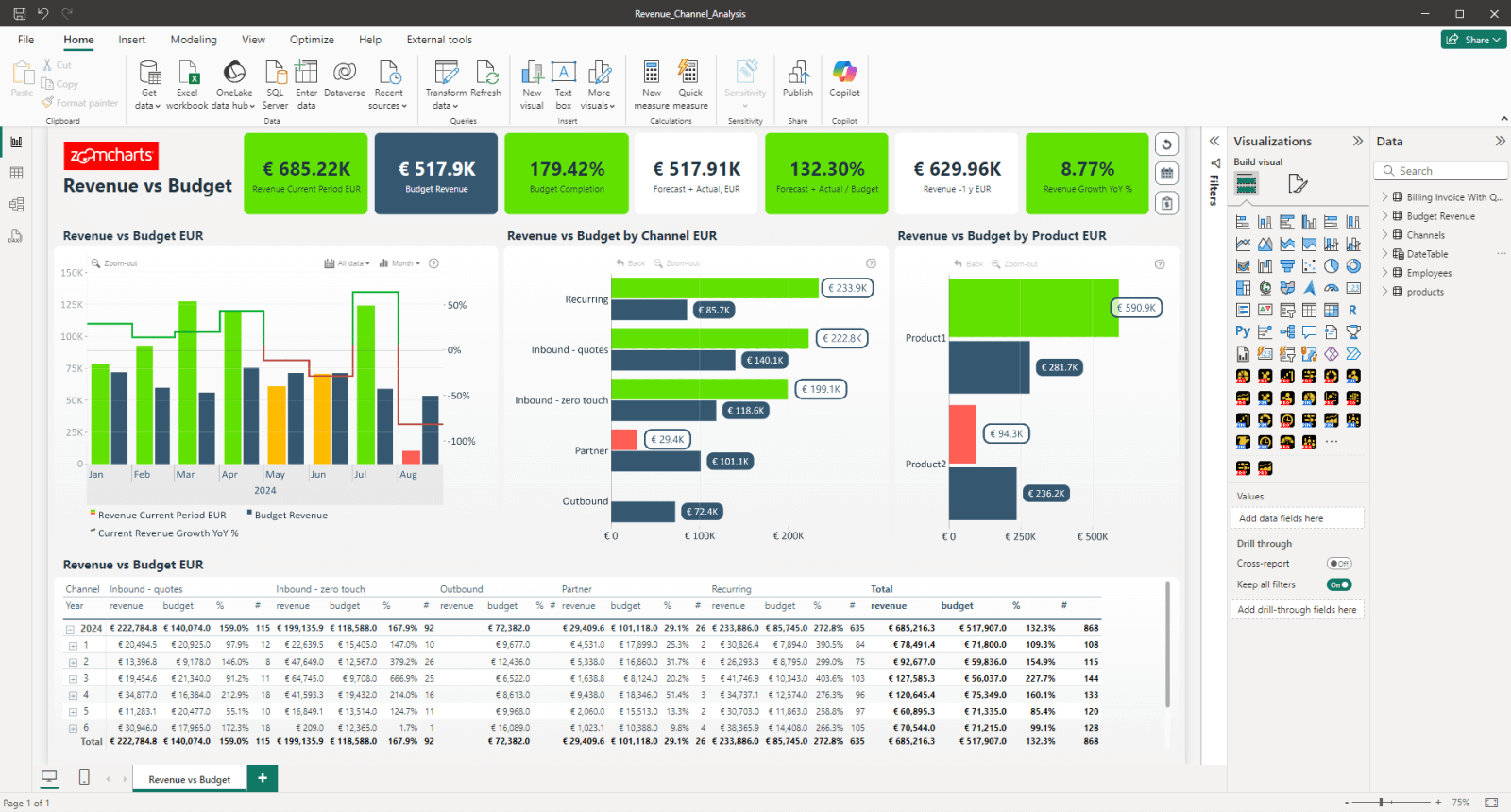
Task: Open the File menu
Action: pos(25,40)
